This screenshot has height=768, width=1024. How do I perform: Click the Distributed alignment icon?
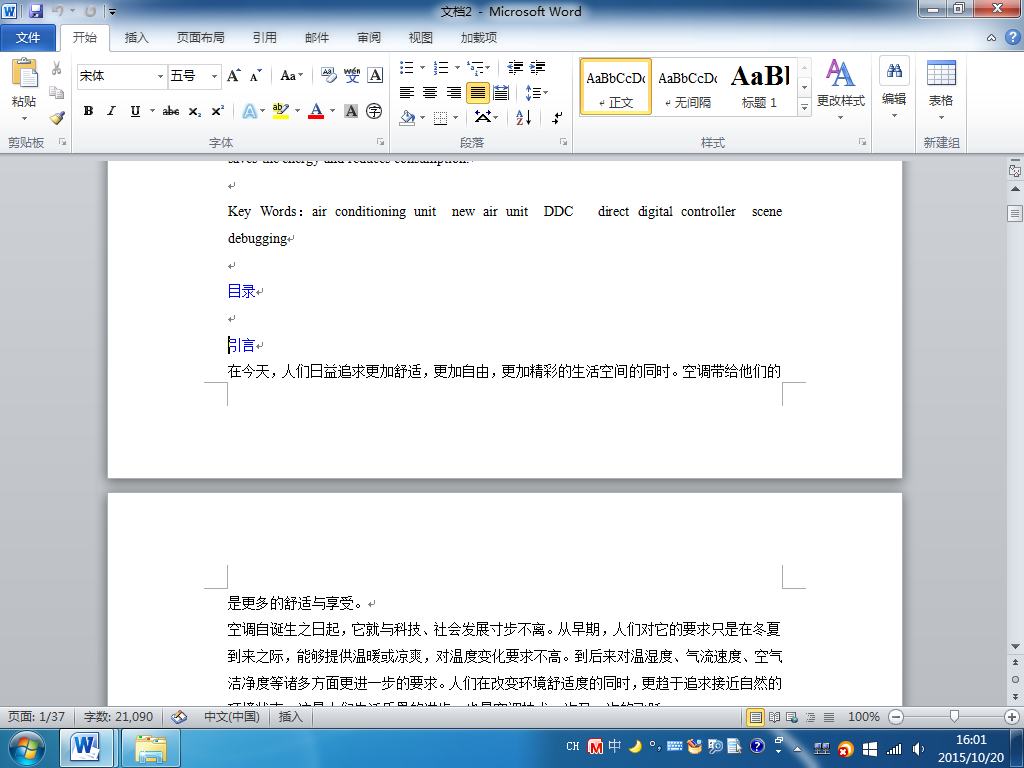[x=501, y=93]
